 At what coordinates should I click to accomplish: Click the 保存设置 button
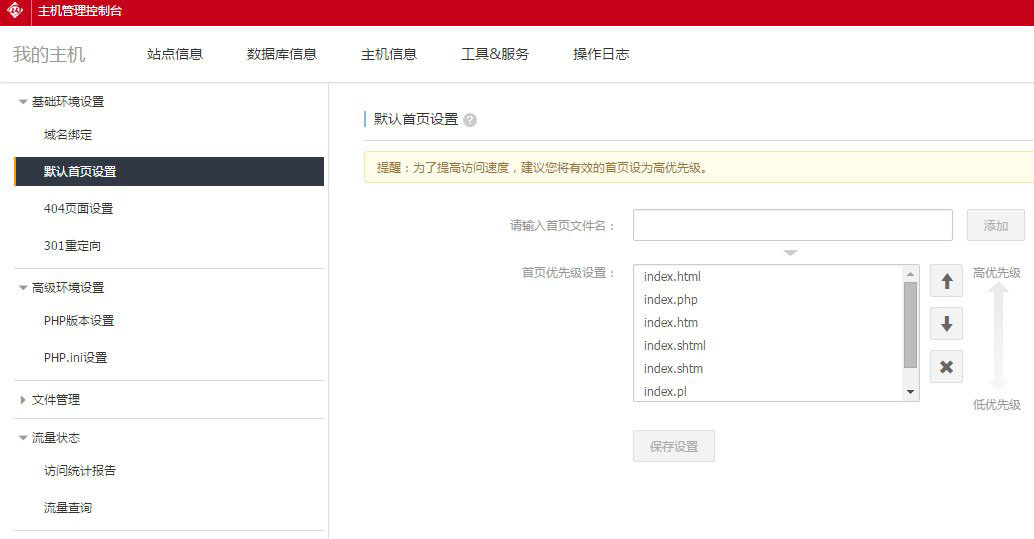673,447
